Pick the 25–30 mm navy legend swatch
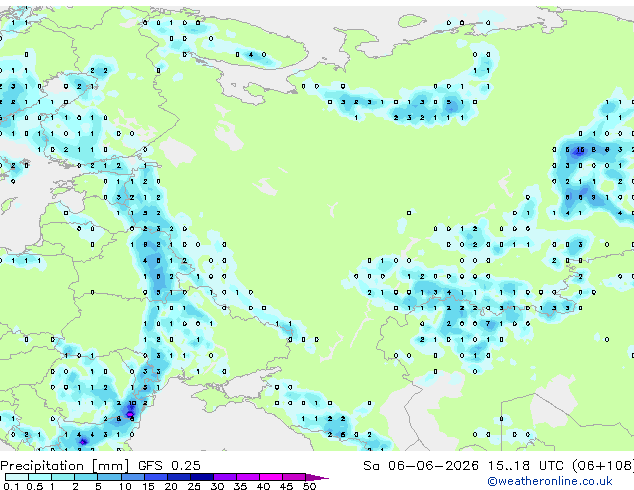 tap(201, 477)
